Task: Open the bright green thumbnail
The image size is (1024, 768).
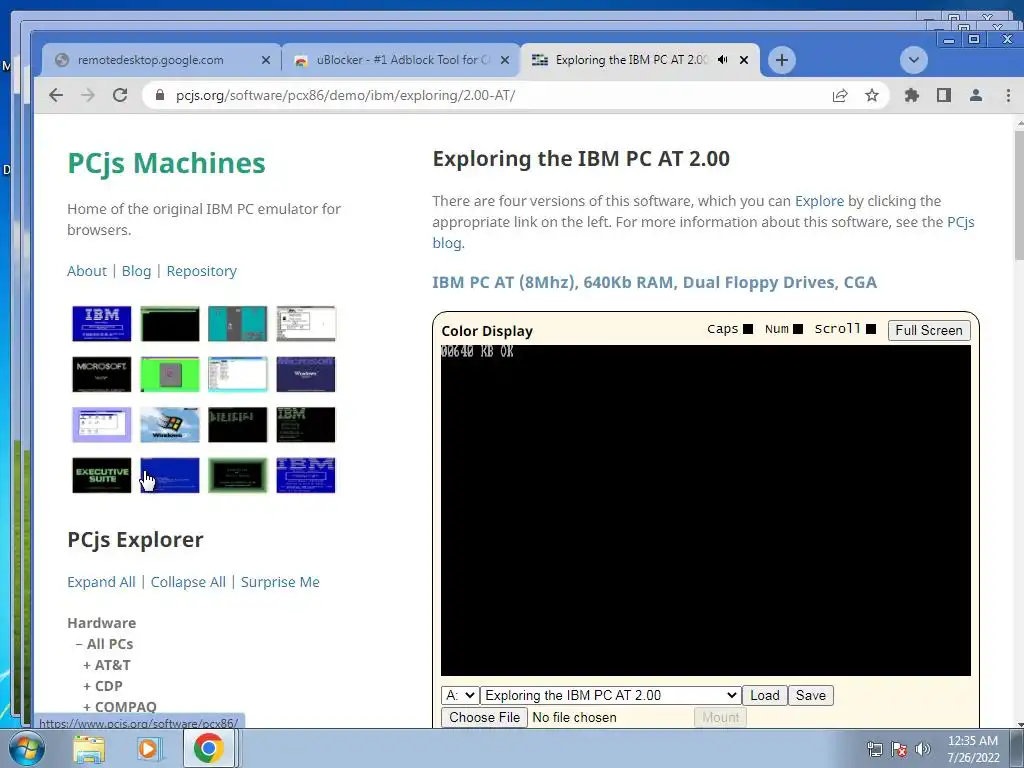Action: [x=170, y=374]
